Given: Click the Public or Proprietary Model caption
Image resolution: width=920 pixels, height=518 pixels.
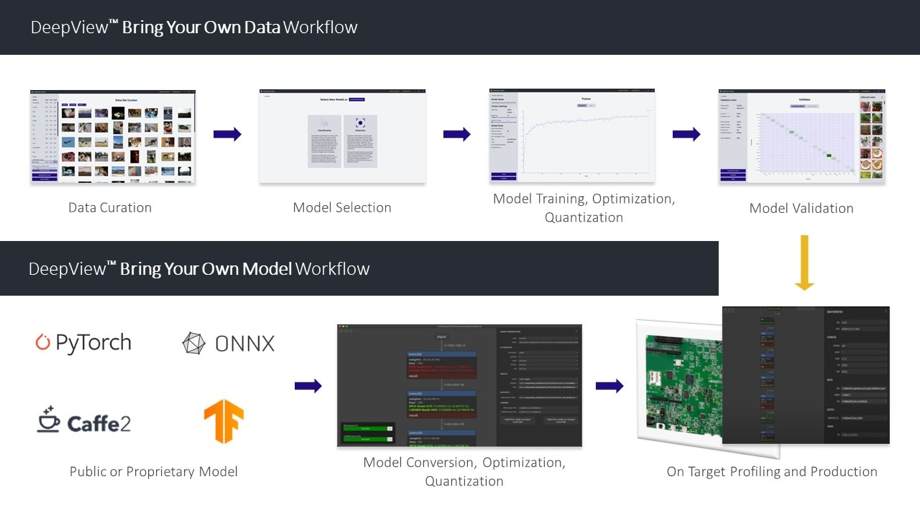Looking at the screenshot, I should click(x=154, y=472).
